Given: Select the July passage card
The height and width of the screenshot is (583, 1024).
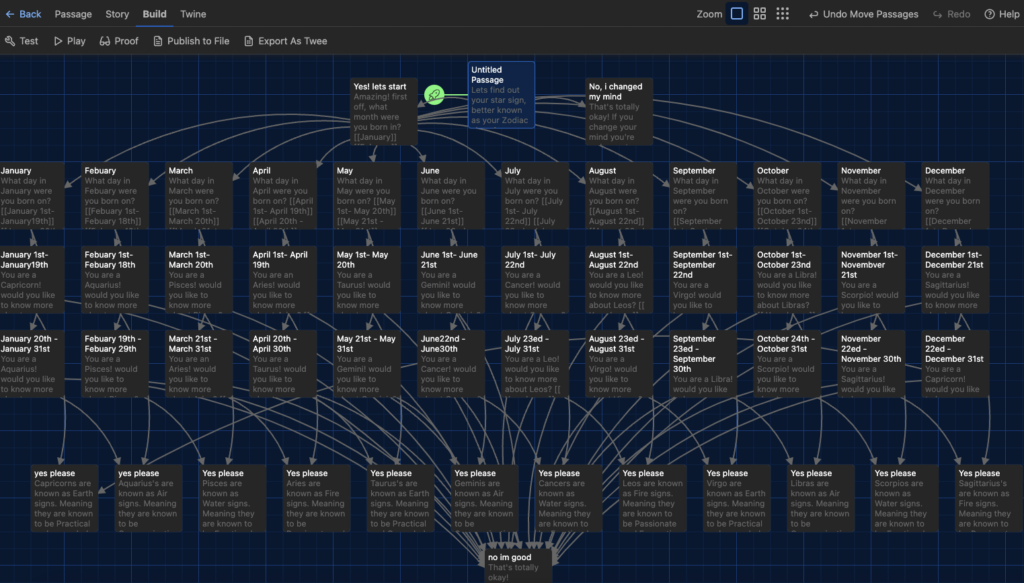Looking at the screenshot, I should [x=536, y=196].
